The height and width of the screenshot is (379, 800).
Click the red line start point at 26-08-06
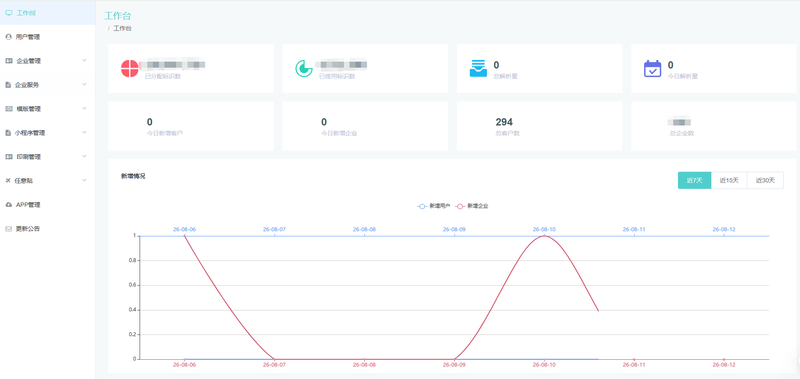tap(184, 236)
